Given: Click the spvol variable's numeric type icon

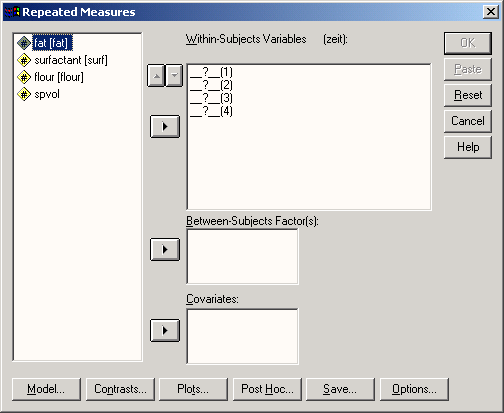Looking at the screenshot, I should click(24, 94).
